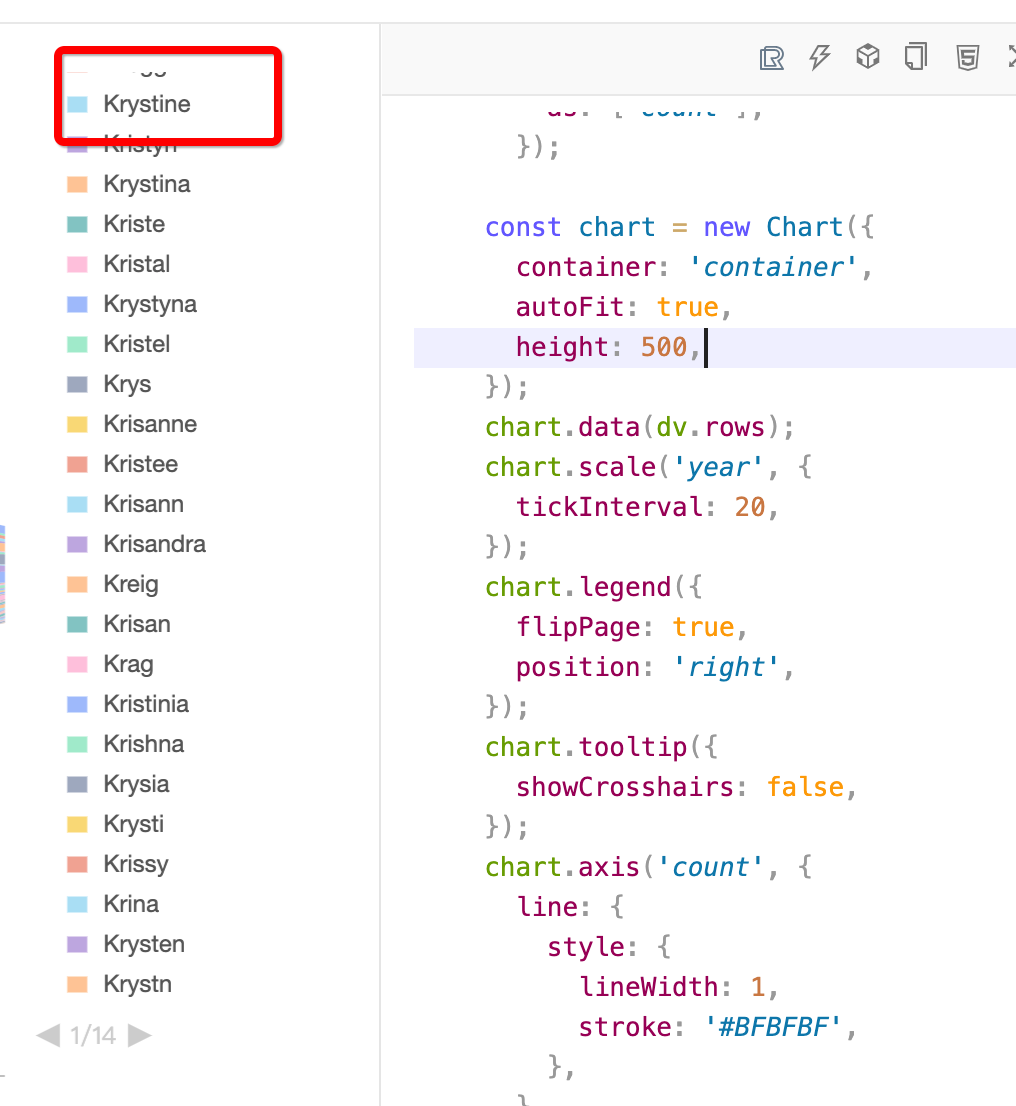The height and width of the screenshot is (1106, 1016).
Task: Toggle the Kriste legend series
Action: click(116, 224)
